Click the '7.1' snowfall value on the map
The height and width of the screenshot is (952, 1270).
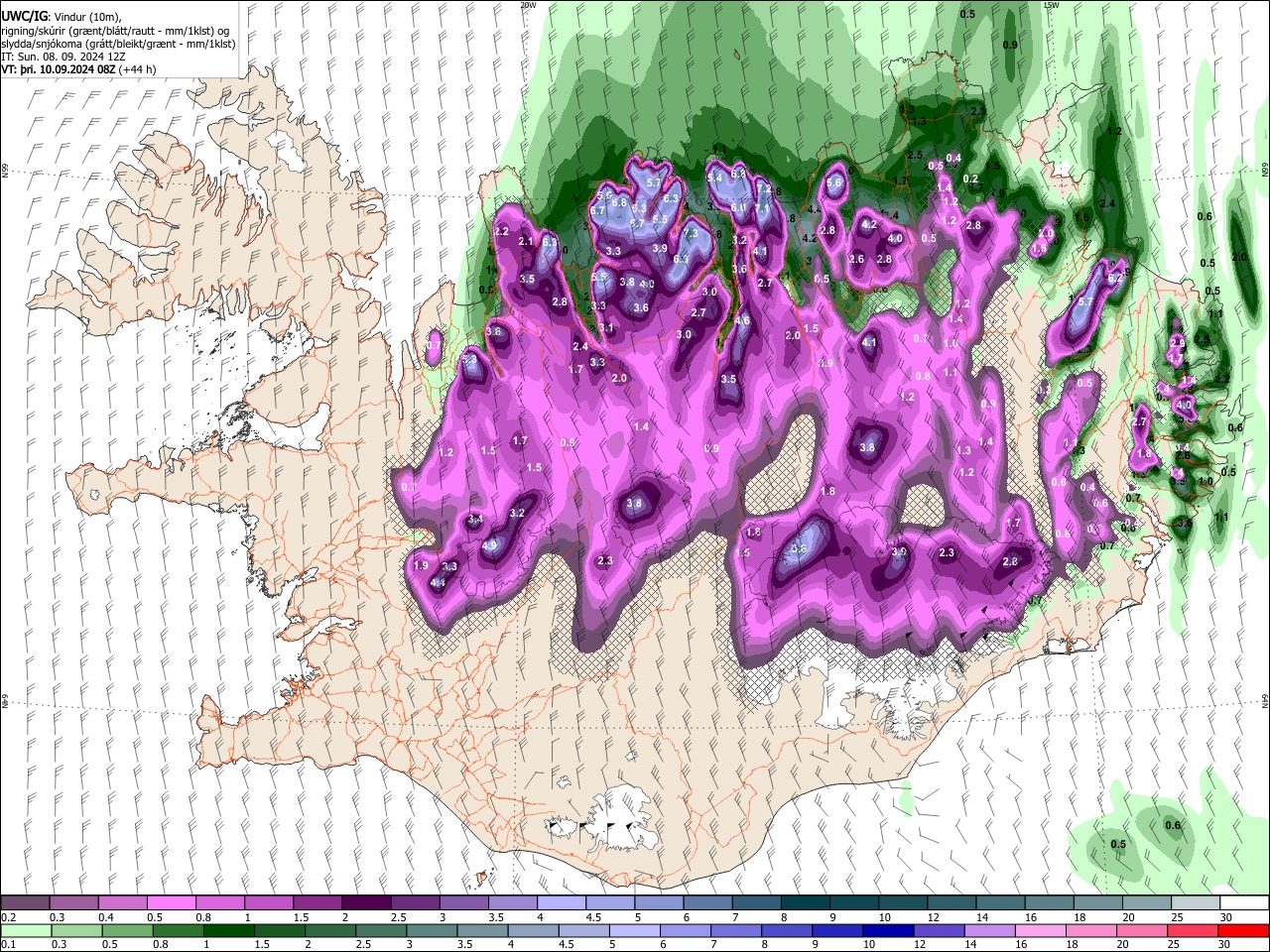(x=762, y=209)
